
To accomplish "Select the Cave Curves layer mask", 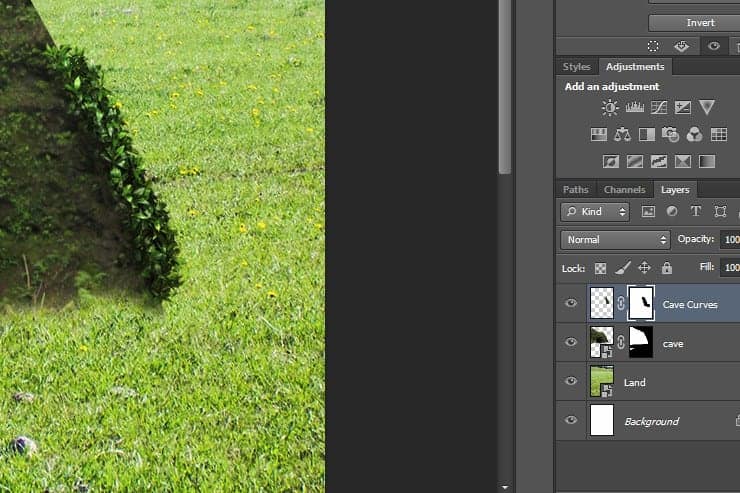I will [641, 303].
